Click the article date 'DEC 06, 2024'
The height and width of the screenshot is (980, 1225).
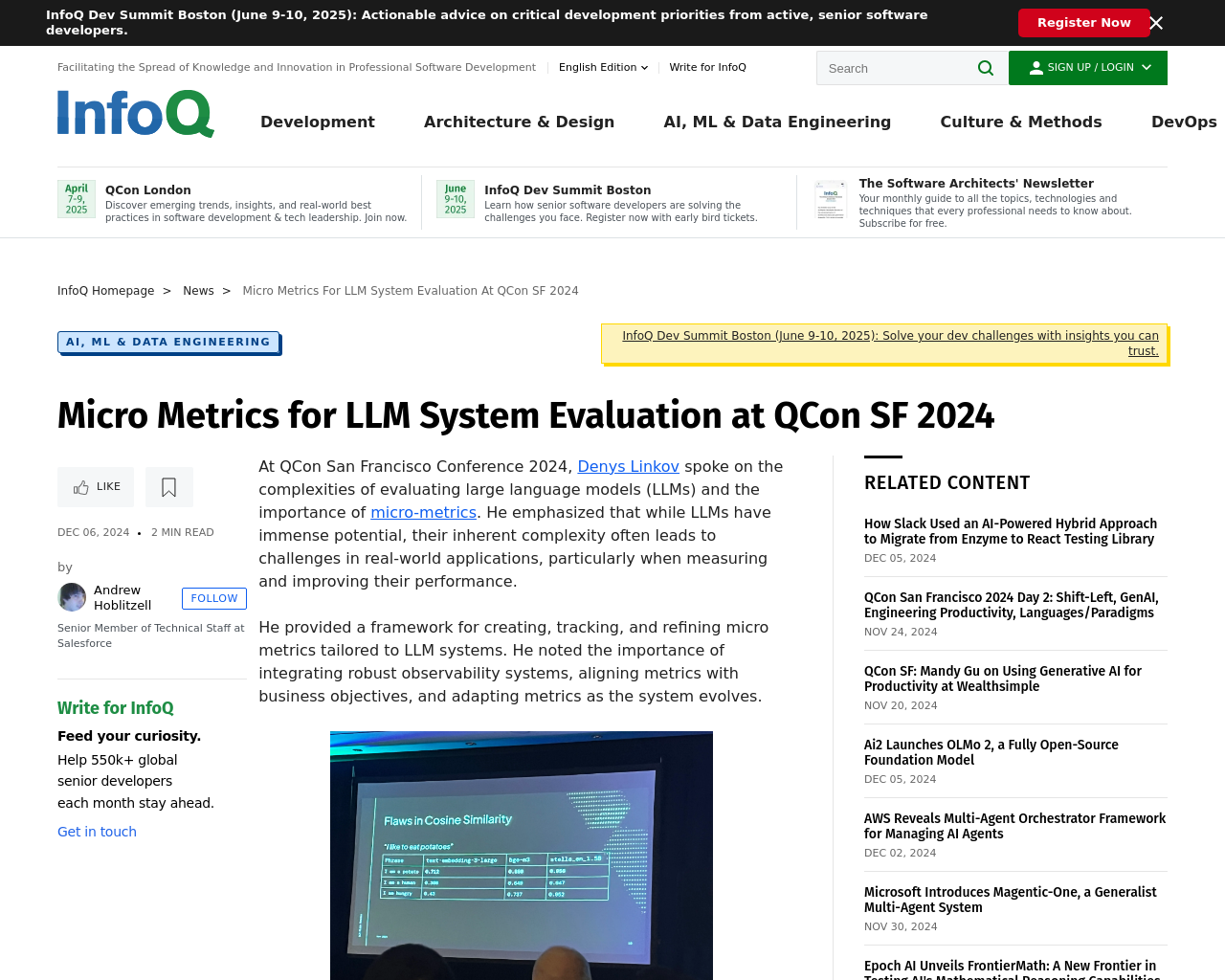coord(93,532)
